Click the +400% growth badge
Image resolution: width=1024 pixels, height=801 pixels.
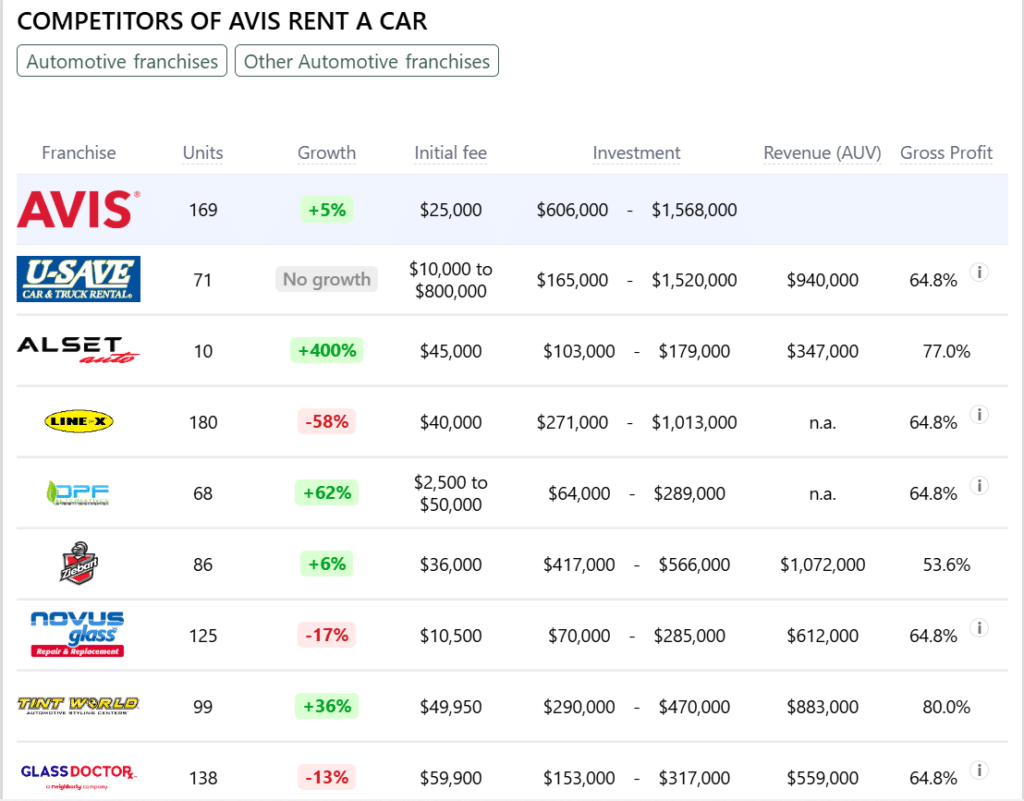coord(327,351)
